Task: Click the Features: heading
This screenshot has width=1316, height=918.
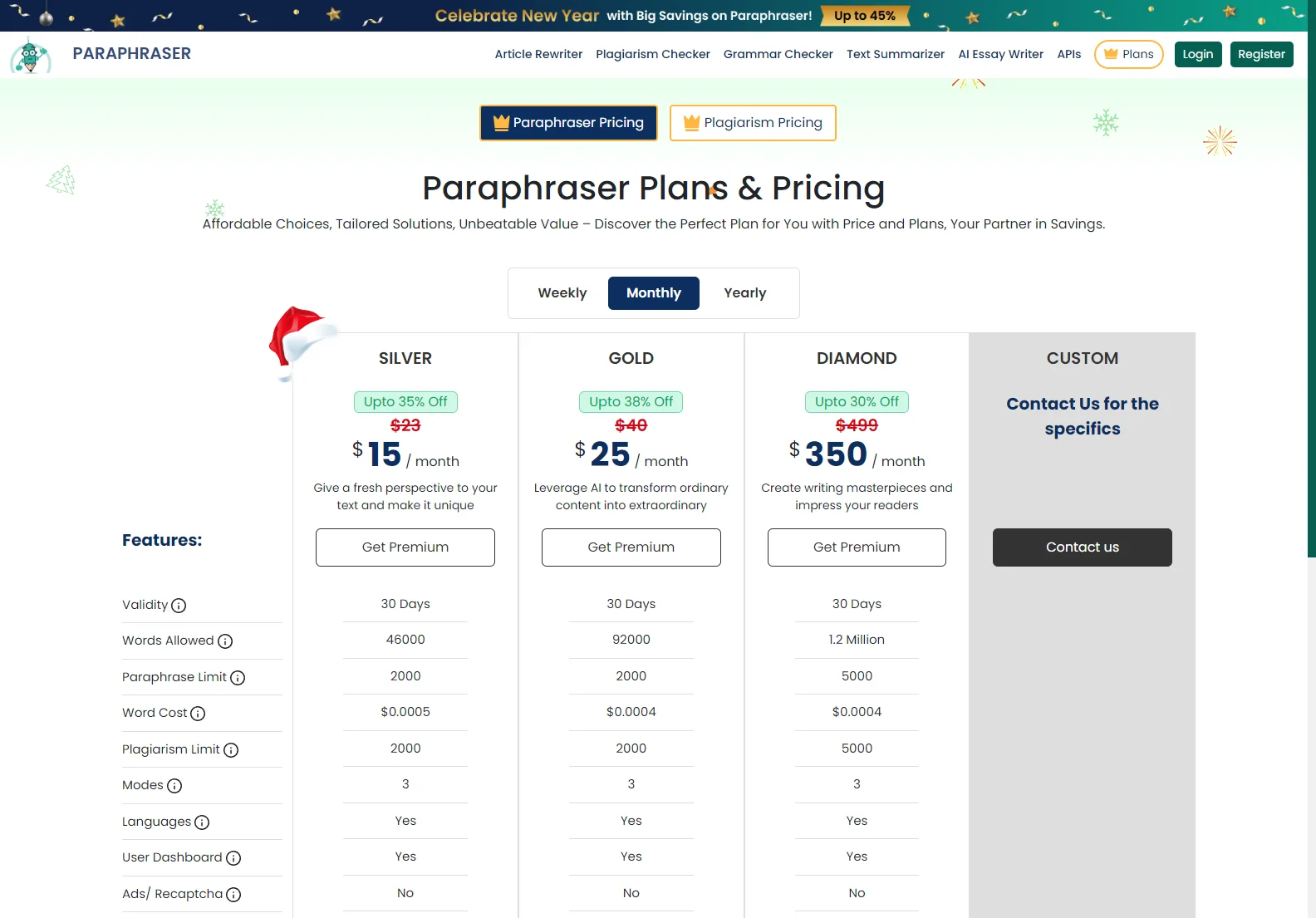Action: click(162, 541)
